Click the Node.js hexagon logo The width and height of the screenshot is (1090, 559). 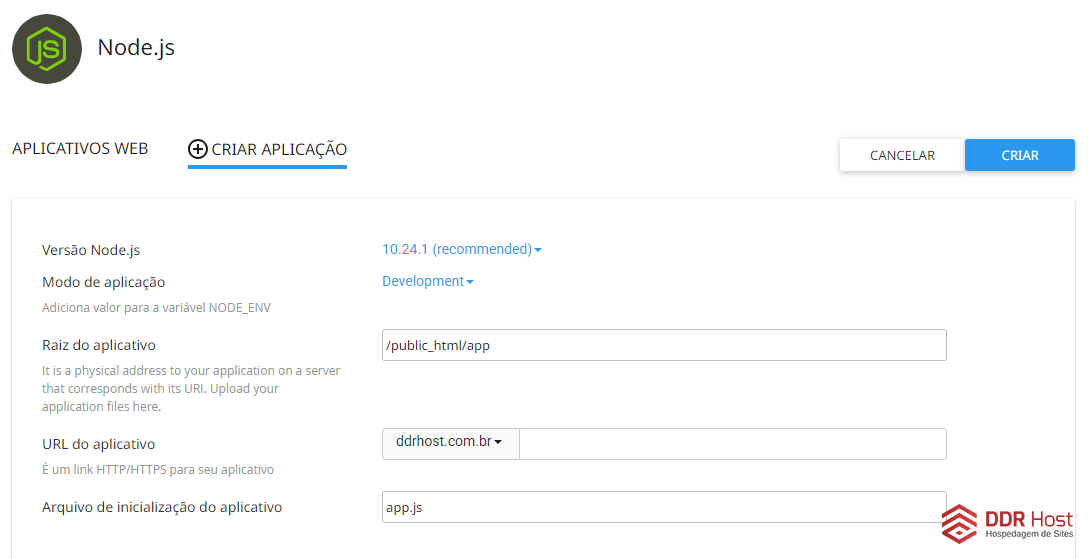[47, 49]
